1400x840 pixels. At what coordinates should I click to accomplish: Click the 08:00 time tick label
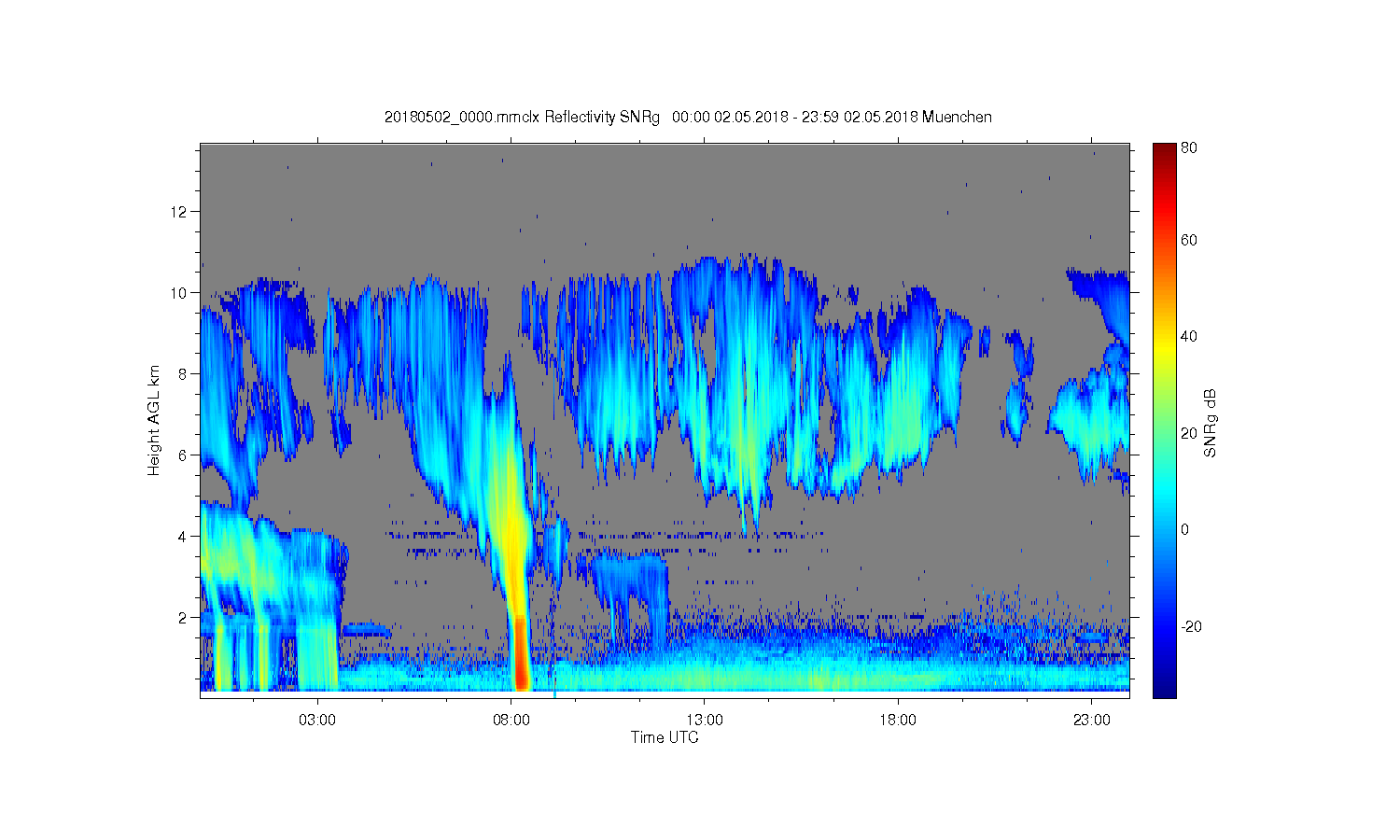pyautogui.click(x=511, y=721)
